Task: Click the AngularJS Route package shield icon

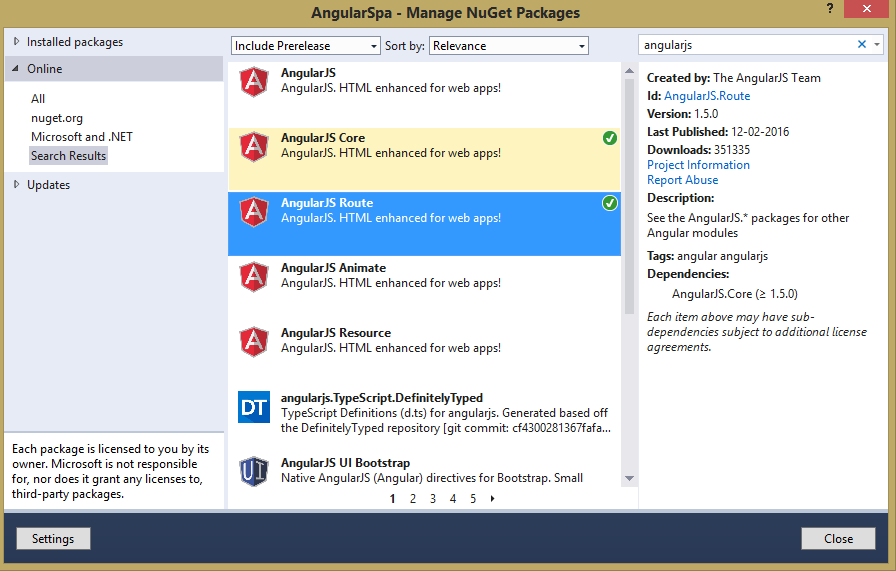Action: [254, 212]
